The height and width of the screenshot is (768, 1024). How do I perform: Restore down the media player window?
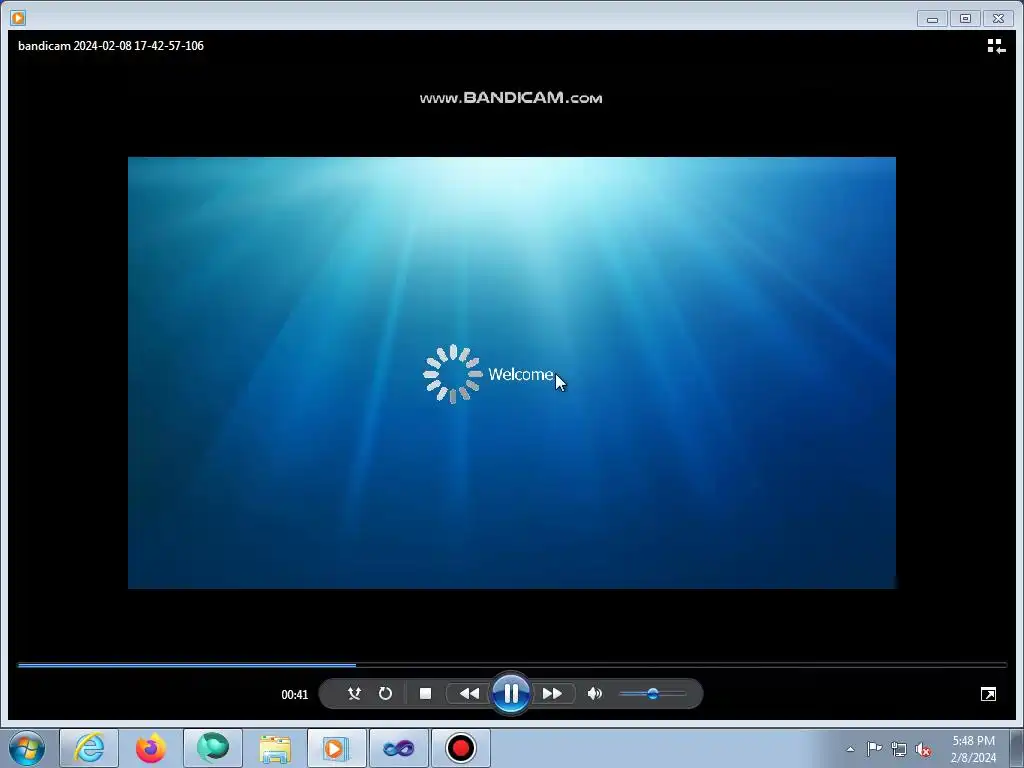[x=965, y=18]
